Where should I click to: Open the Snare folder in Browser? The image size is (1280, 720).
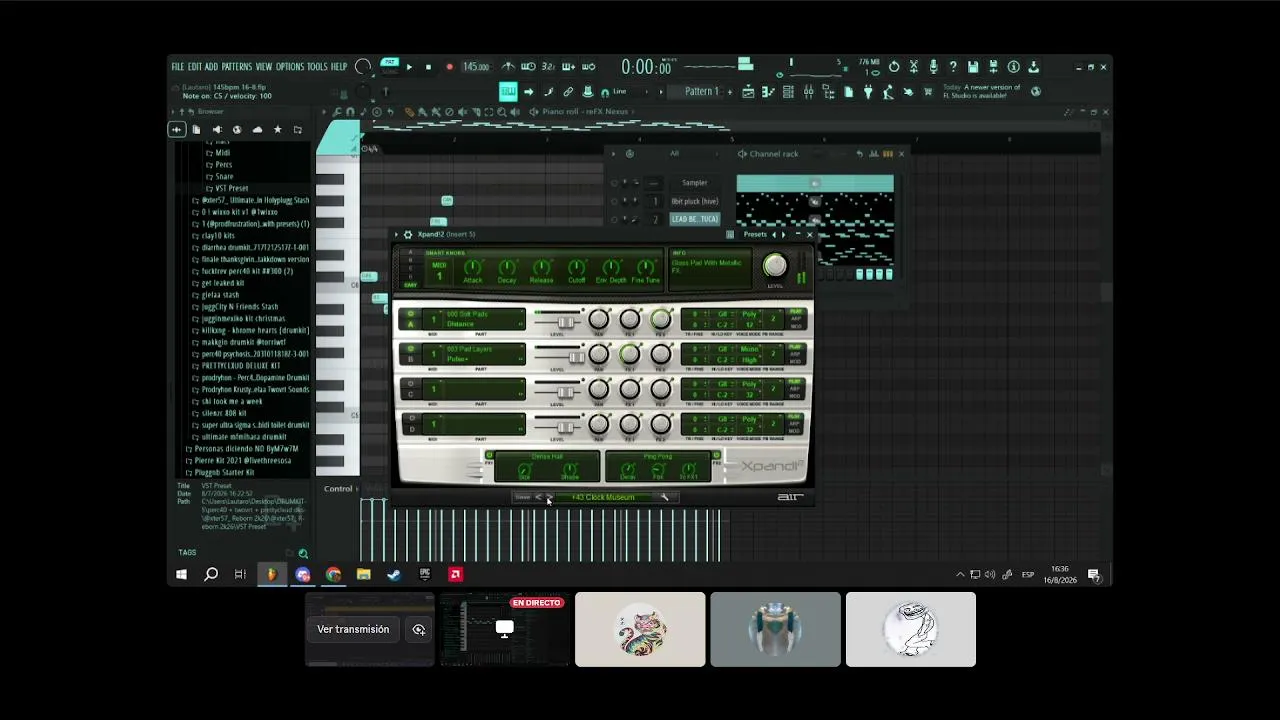point(224,177)
